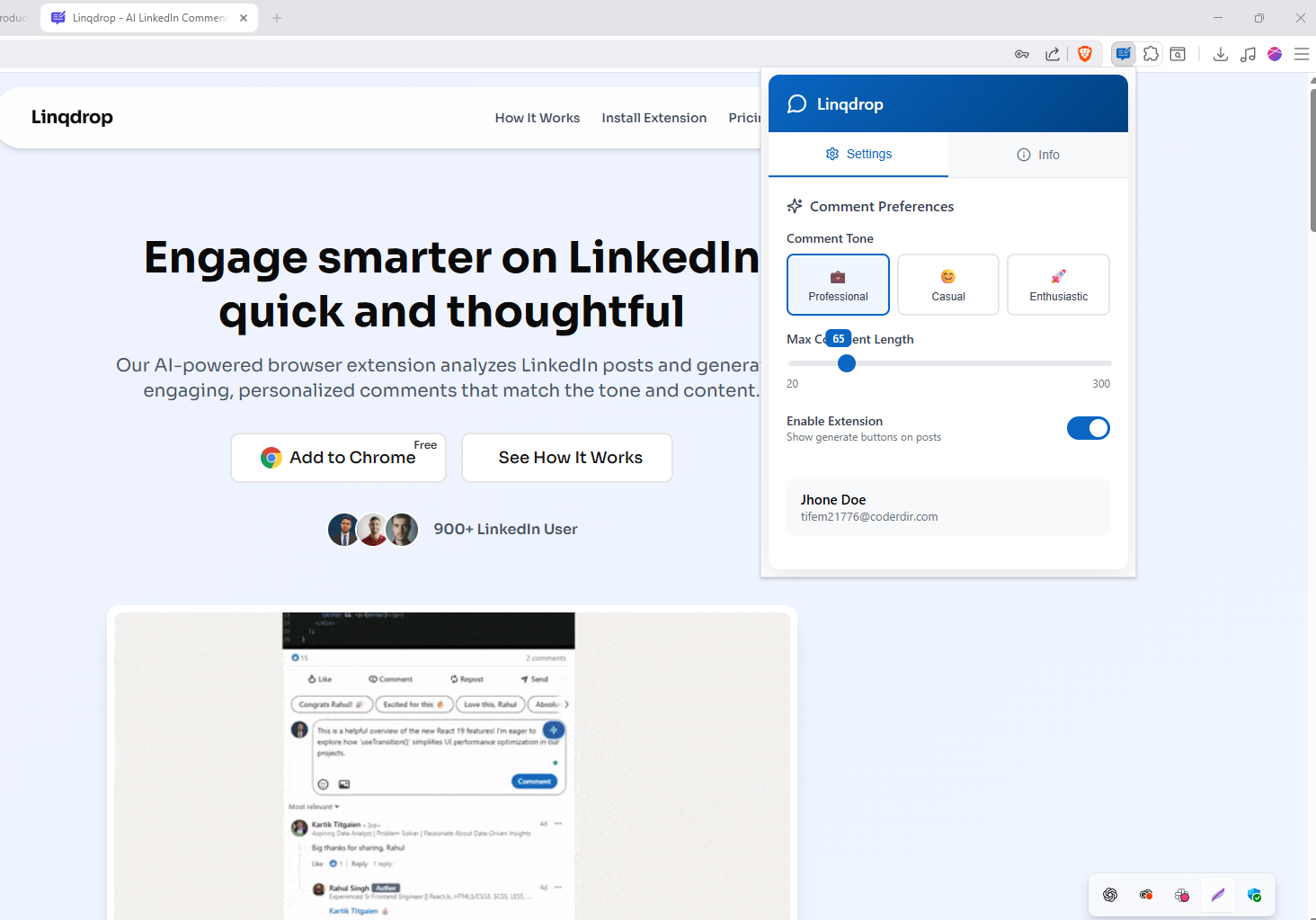Switch to the Info tab
The image size is (1316, 920).
[1038, 155]
